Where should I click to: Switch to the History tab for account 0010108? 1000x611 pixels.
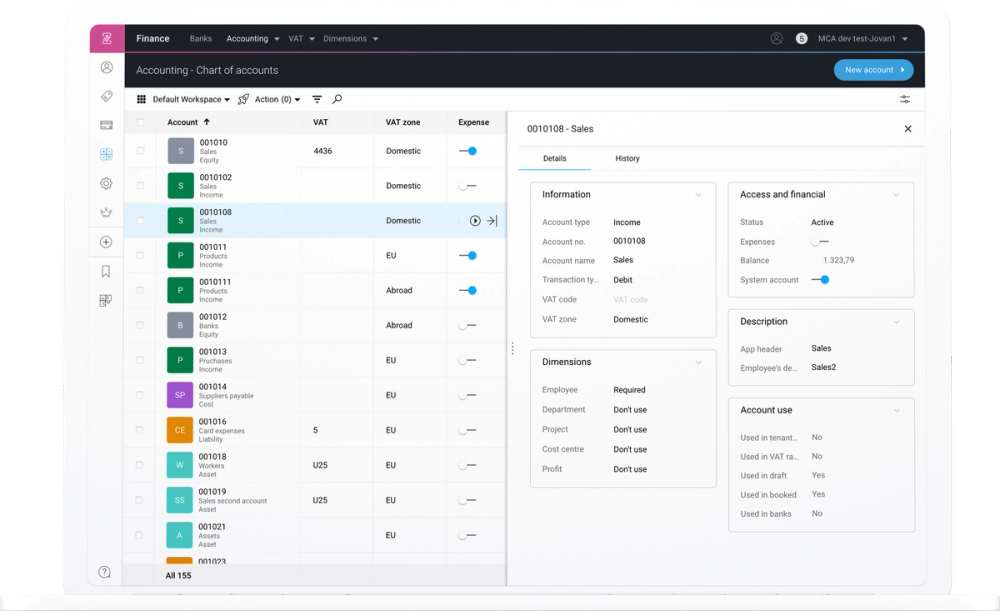(x=627, y=158)
